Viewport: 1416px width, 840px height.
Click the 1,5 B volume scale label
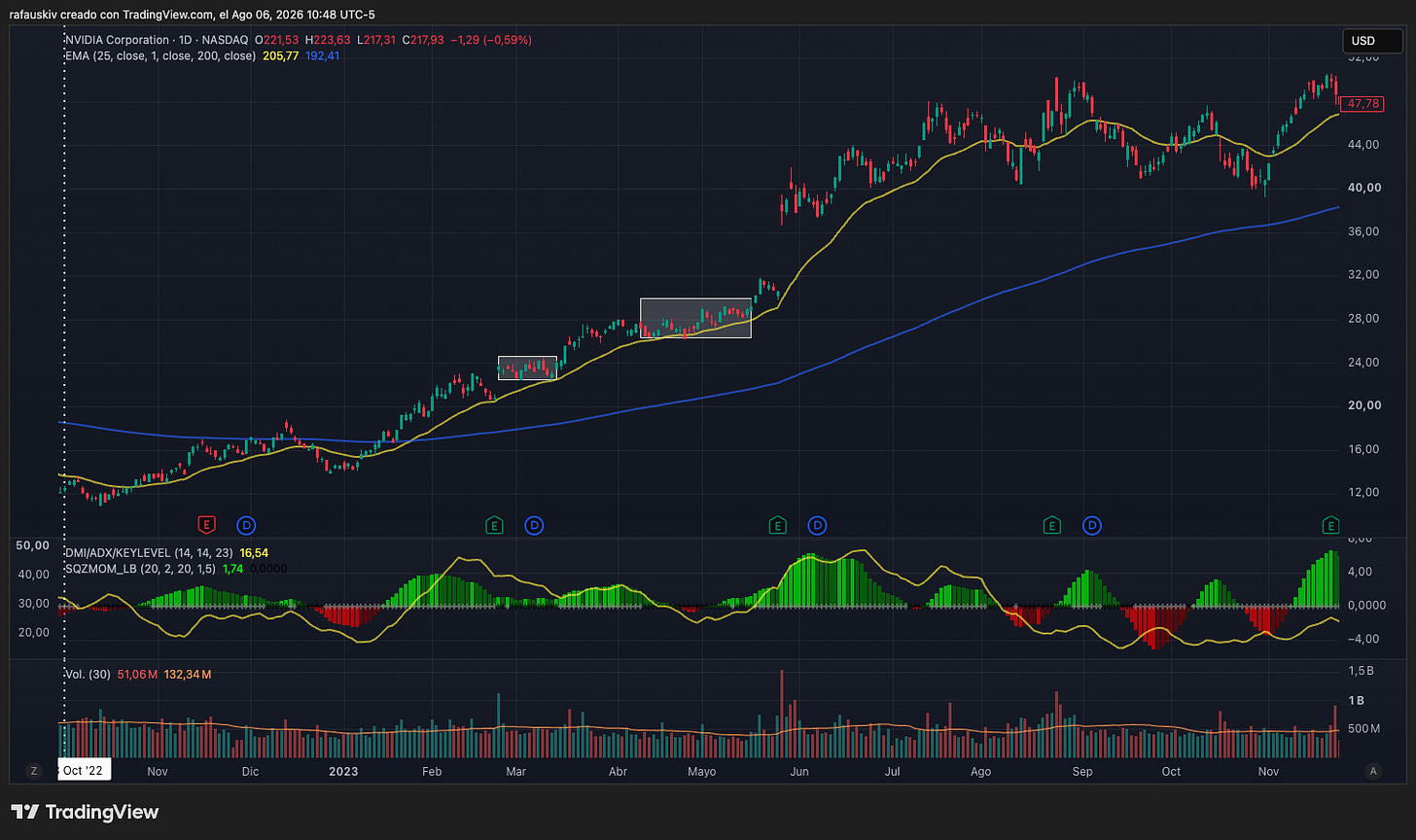[1362, 672]
